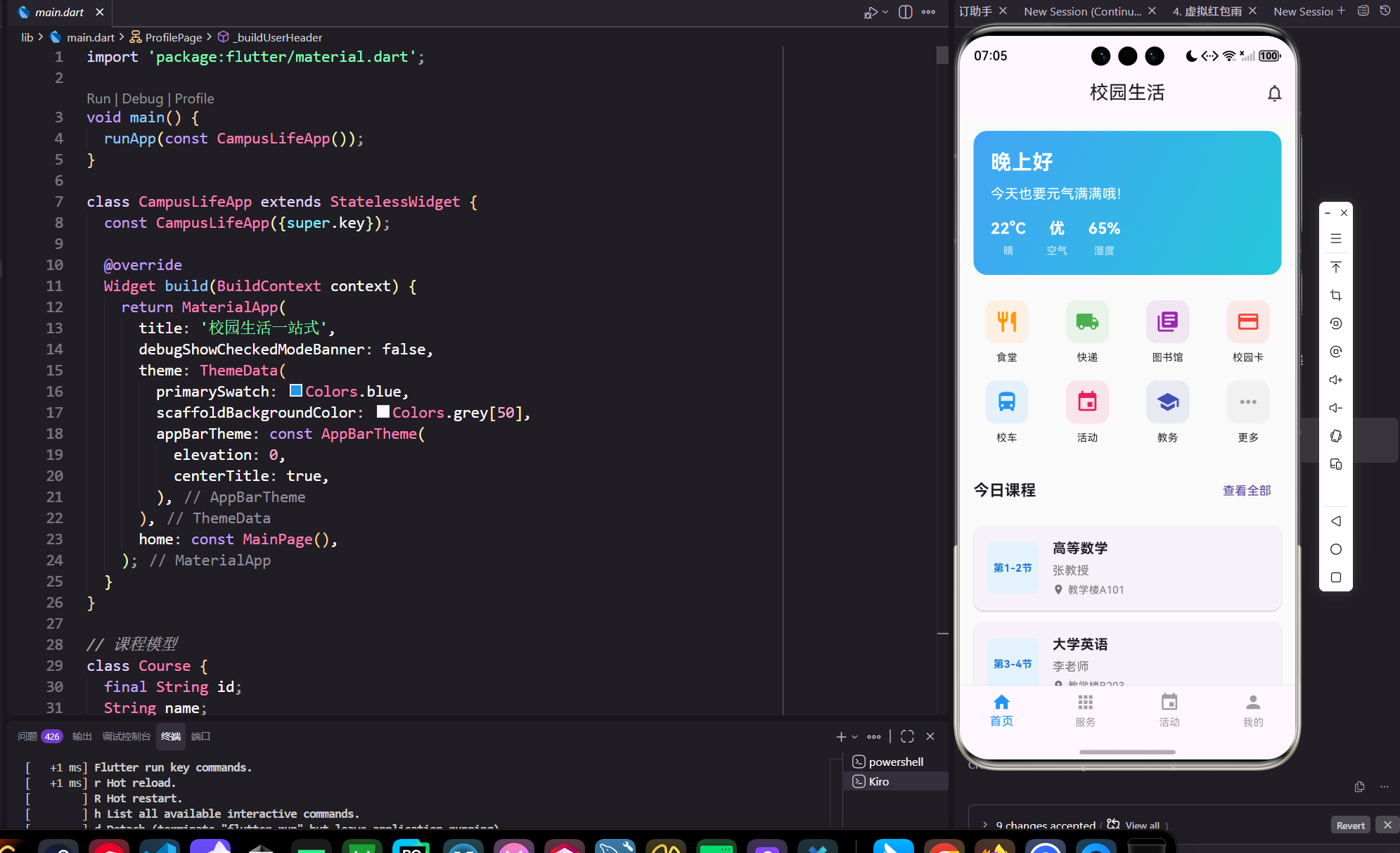Tap the 查看全部 view all link
The height and width of the screenshot is (853, 1400).
point(1247,490)
